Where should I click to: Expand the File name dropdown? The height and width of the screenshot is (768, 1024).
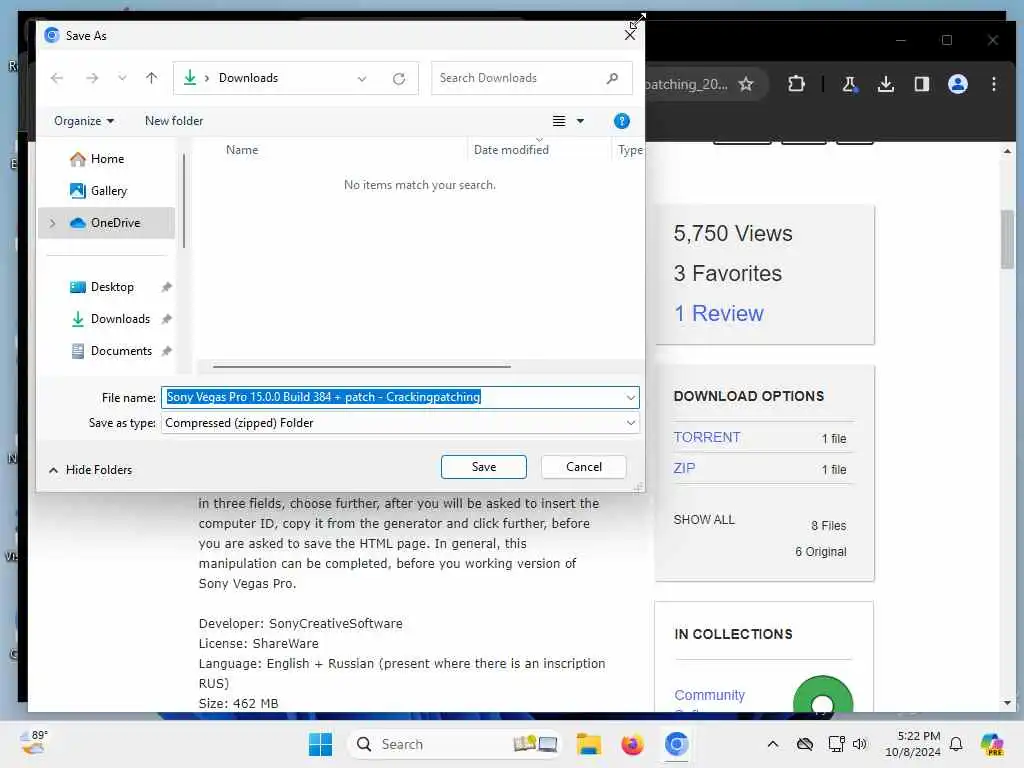630,397
